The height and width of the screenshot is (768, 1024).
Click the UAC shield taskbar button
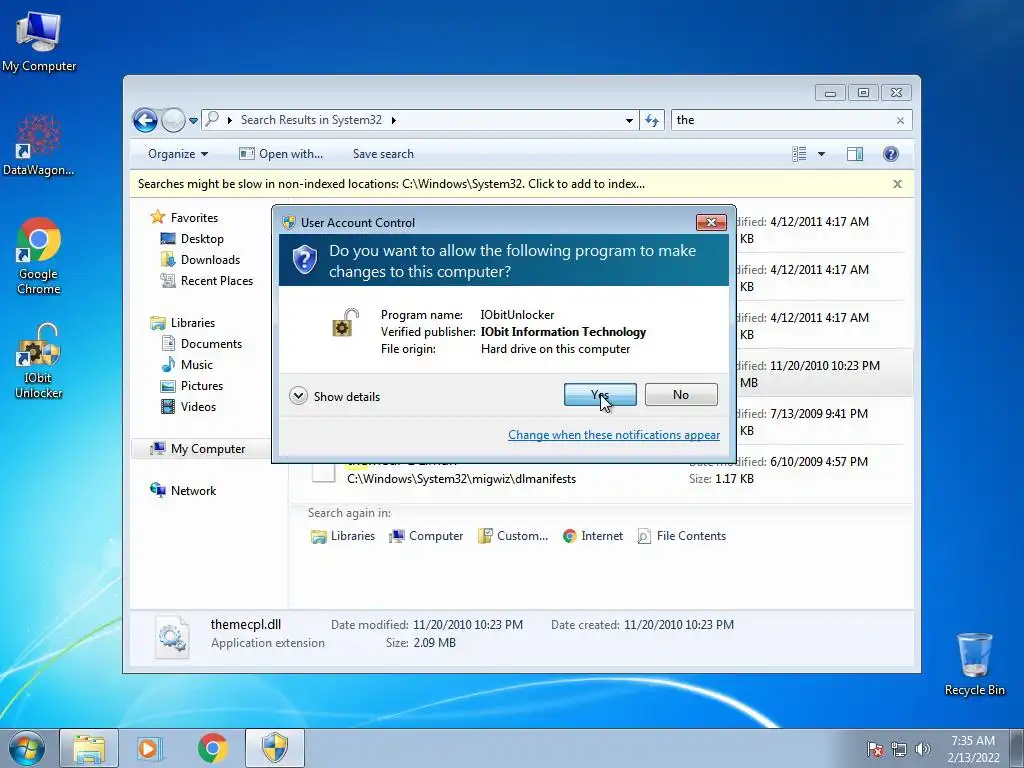[275, 748]
